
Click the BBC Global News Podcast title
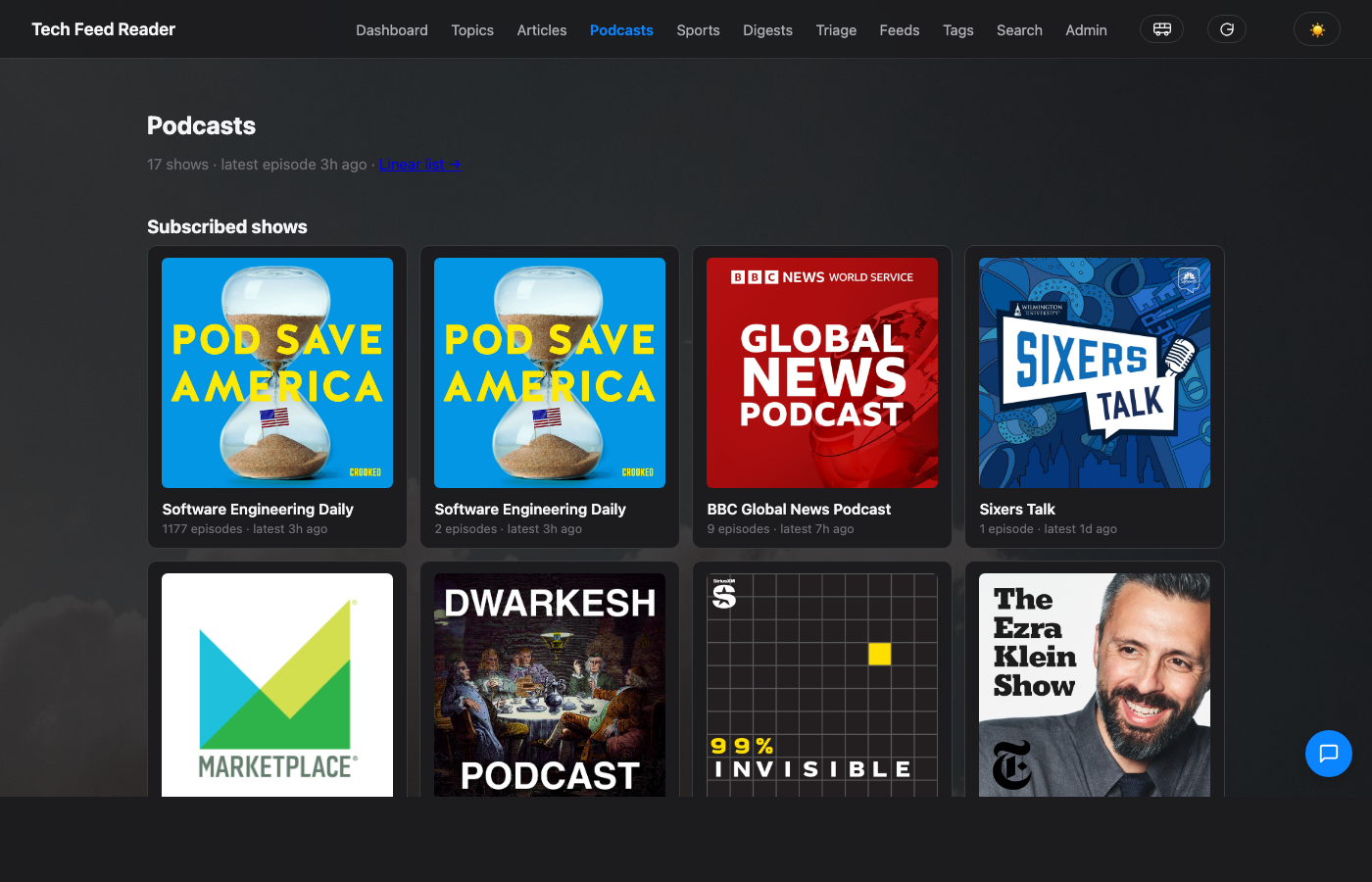click(x=799, y=510)
